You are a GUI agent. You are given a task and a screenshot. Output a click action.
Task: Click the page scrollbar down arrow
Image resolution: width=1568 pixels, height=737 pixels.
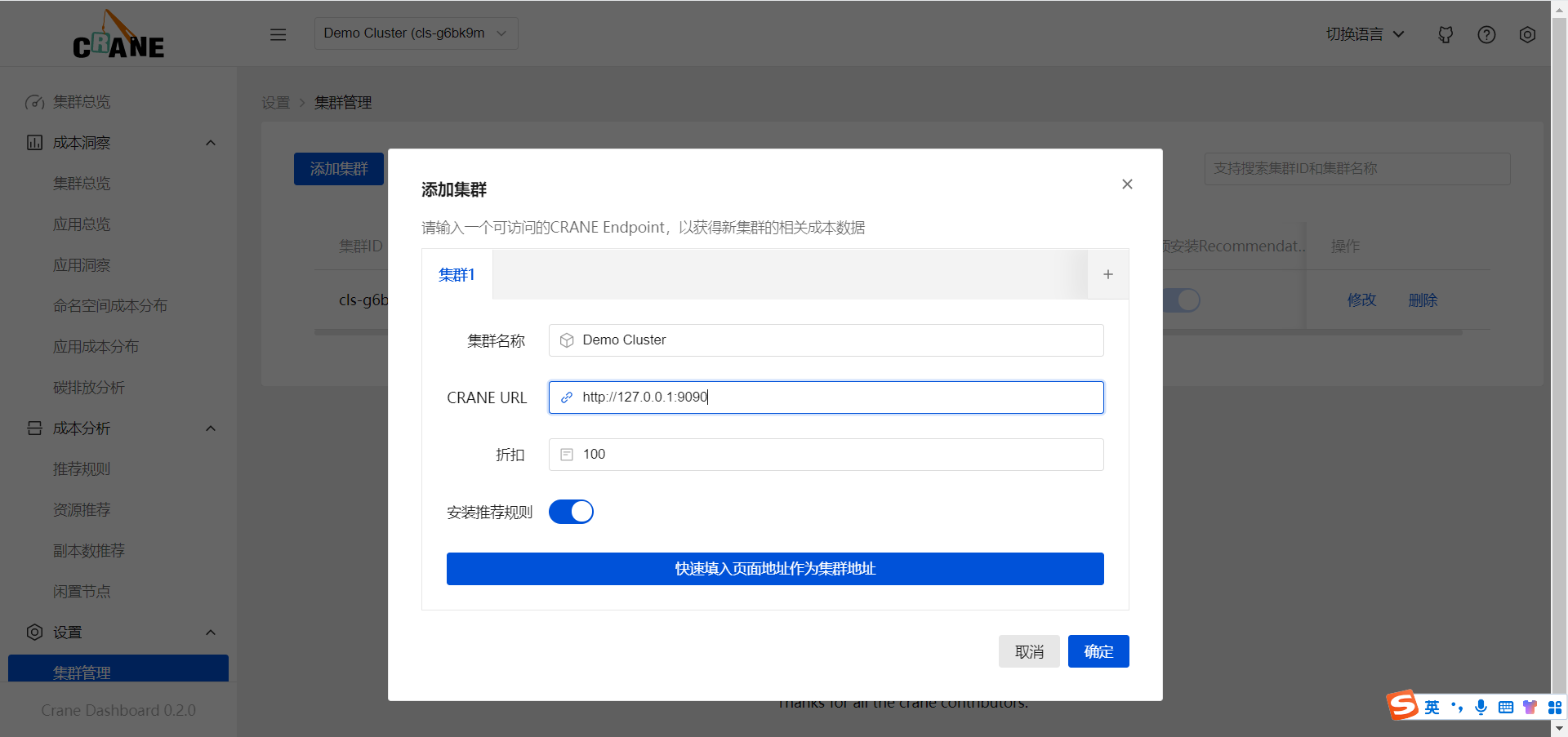[1559, 728]
